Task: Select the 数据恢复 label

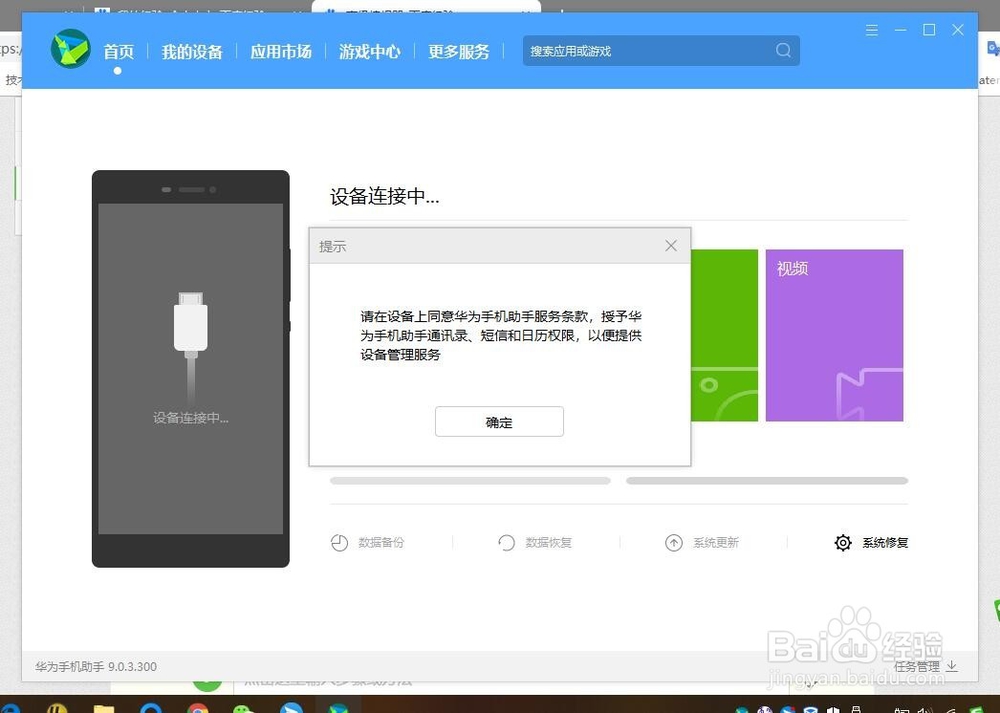Action: pos(548,543)
